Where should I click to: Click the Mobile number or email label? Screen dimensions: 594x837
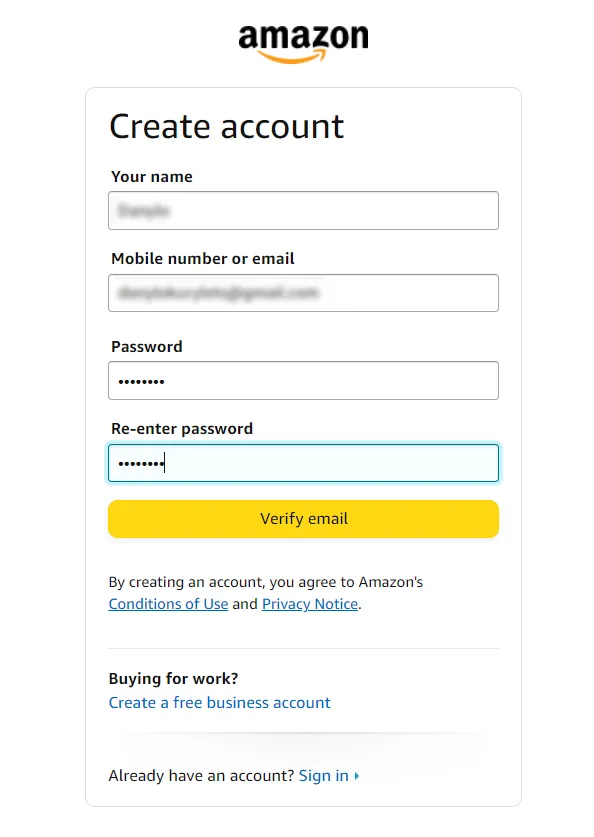202,258
